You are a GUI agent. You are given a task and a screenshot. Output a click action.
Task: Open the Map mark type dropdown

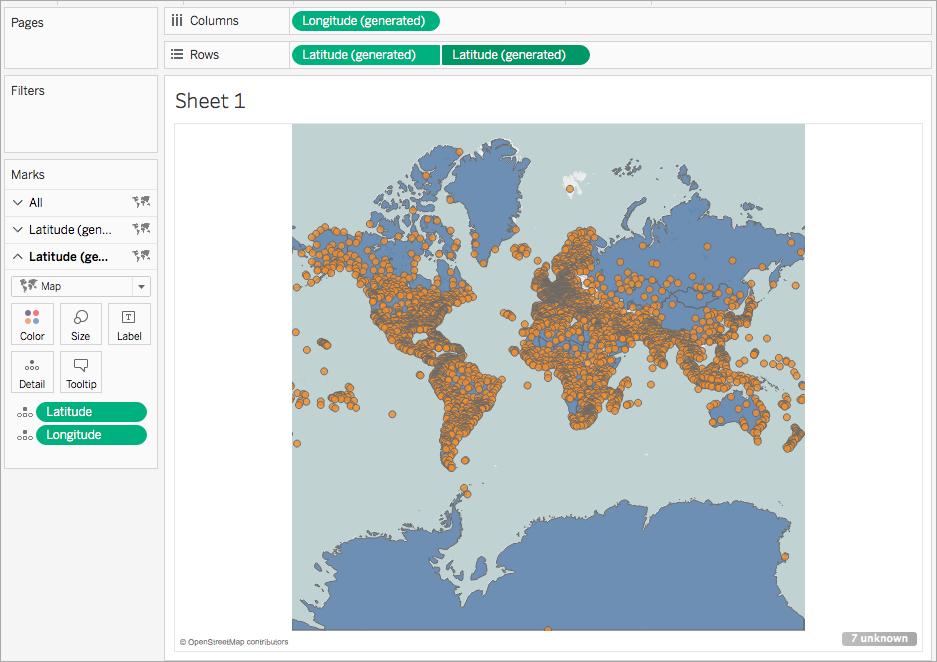81,286
